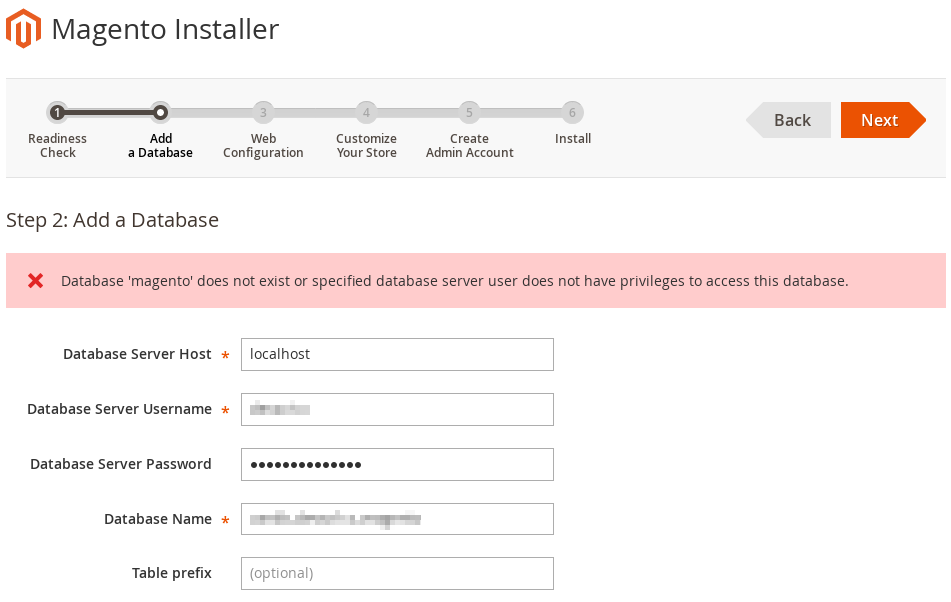Screen dimensions: 951x602
Task: Open the Readiness Check step label
Action: coord(58,145)
